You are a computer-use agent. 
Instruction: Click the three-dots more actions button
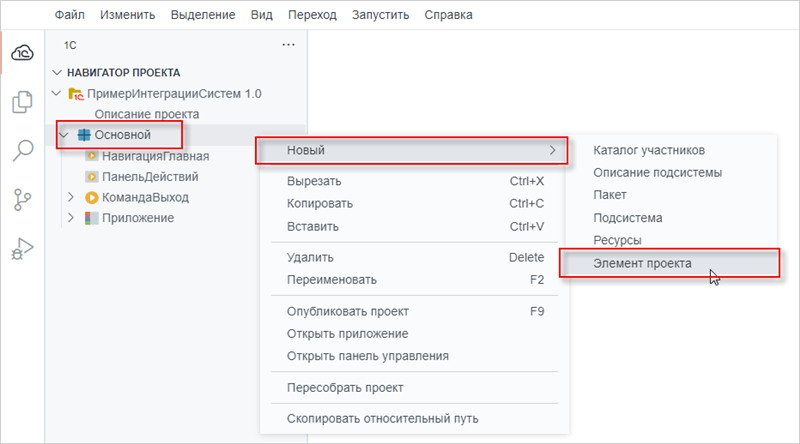[x=289, y=45]
